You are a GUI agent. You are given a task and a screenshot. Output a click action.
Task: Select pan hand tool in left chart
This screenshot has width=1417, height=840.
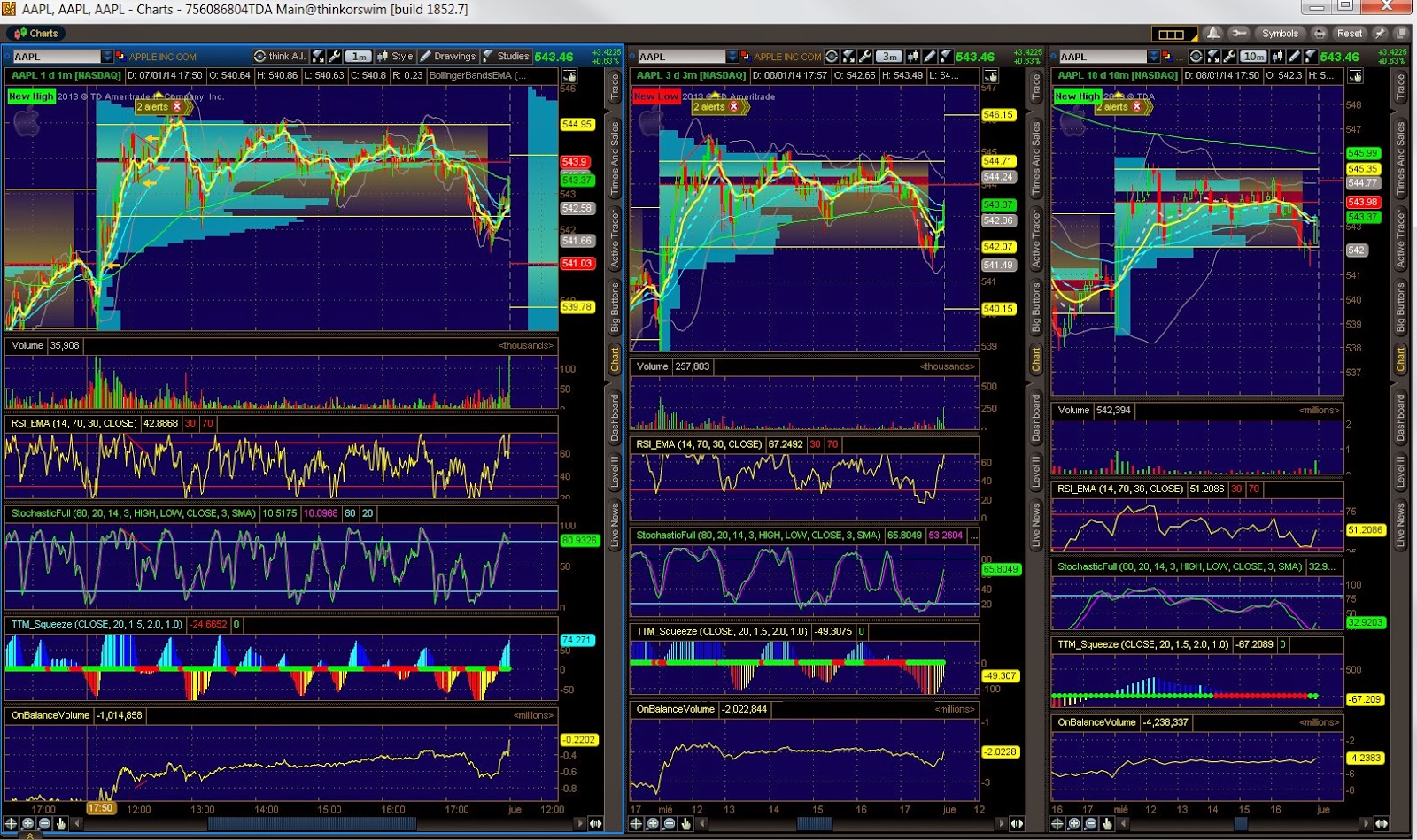61,823
